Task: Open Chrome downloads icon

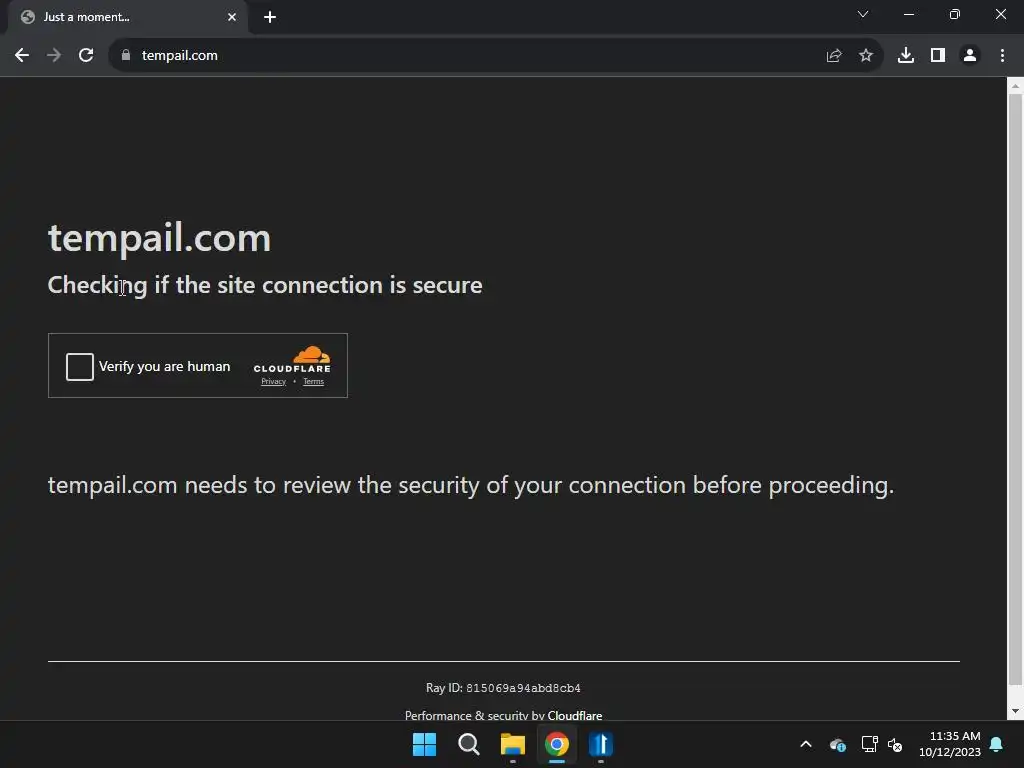Action: point(906,56)
